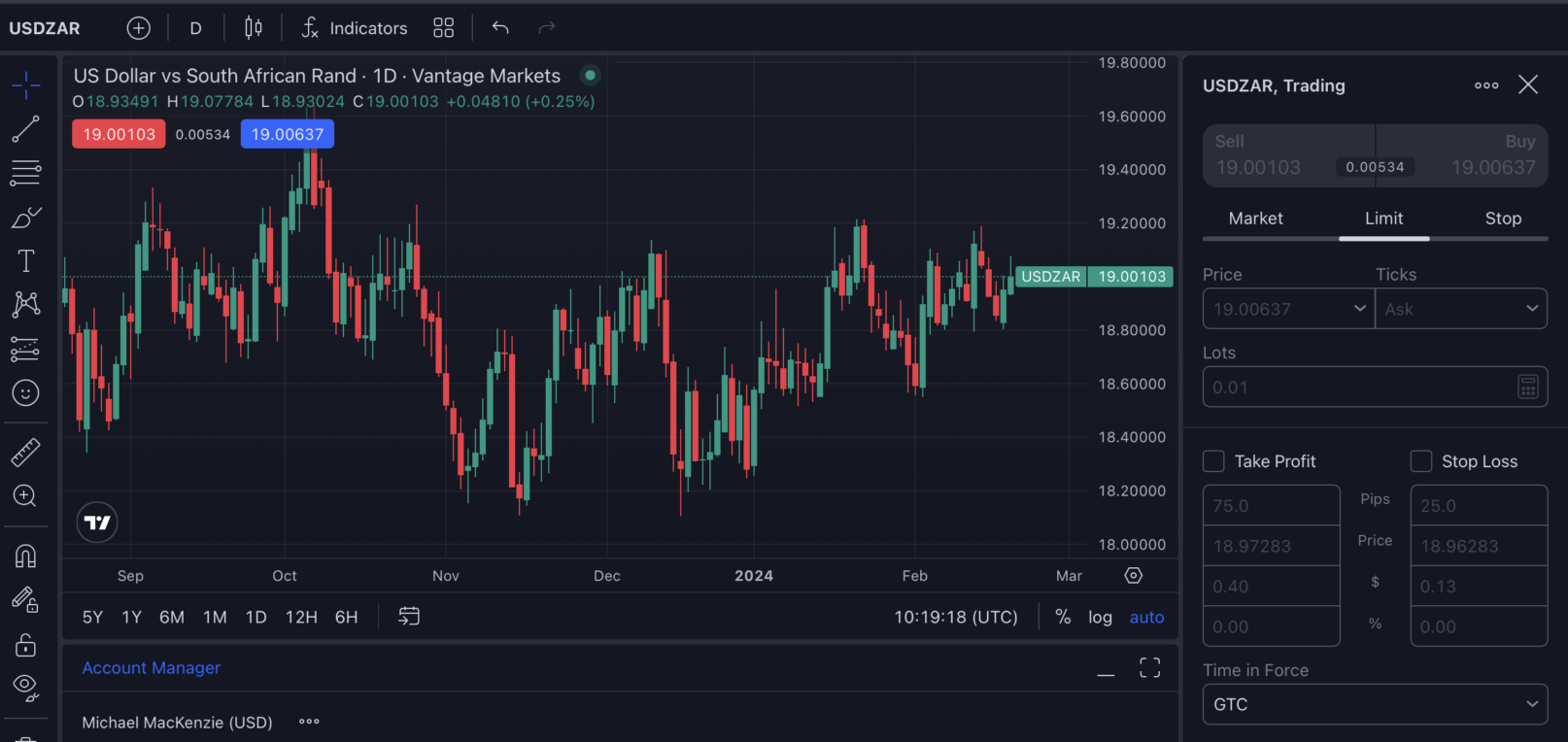Select the trend line drawing tool
Screen dimensions: 1568x742
(26, 129)
